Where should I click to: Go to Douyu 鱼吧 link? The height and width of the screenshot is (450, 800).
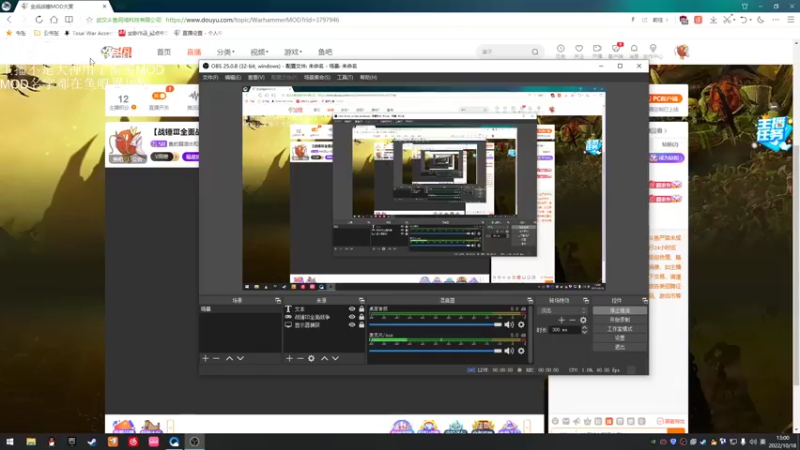tap(325, 52)
